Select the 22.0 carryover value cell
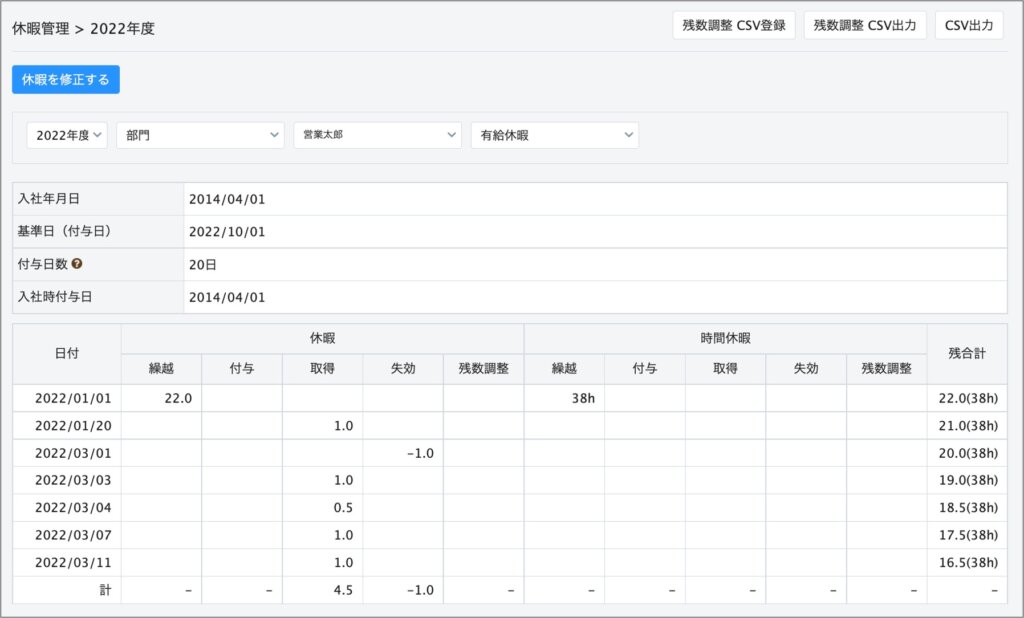This screenshot has height=618, width=1024. tap(162, 398)
